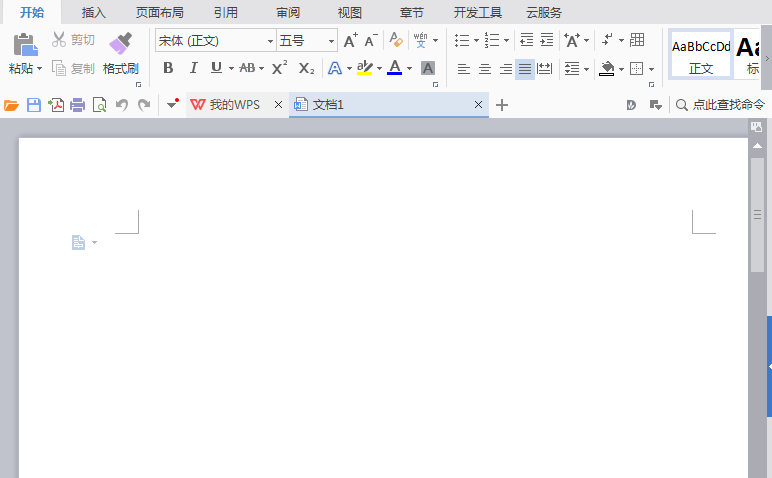Increase font size with A+ icon
Screen dimensions: 772x478
click(x=350, y=41)
